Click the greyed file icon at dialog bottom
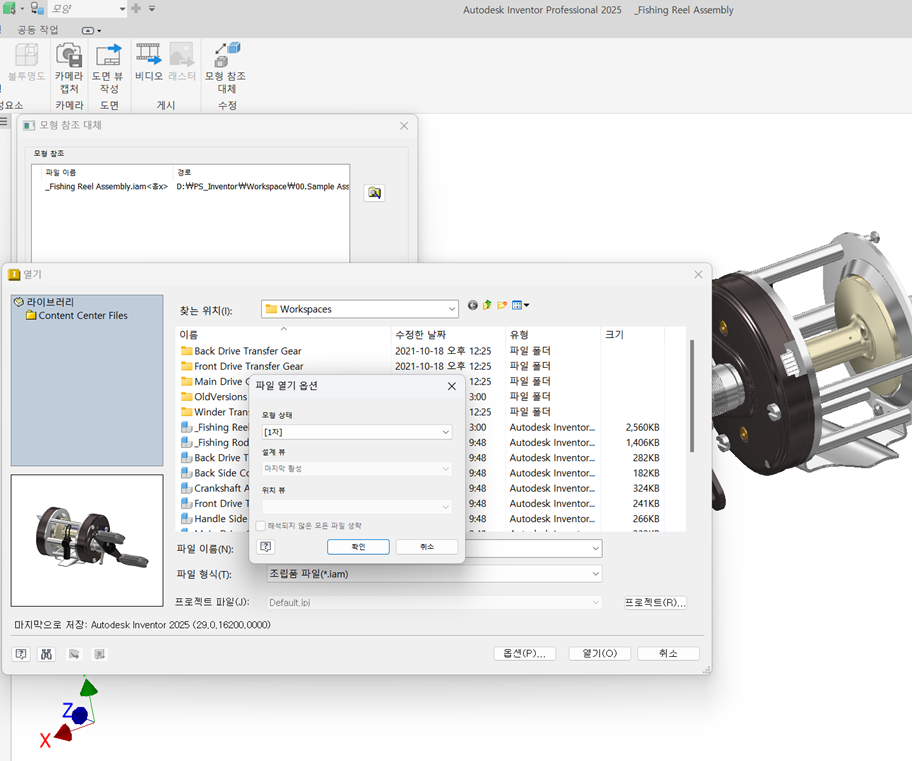This screenshot has height=761, width=912. (100, 654)
